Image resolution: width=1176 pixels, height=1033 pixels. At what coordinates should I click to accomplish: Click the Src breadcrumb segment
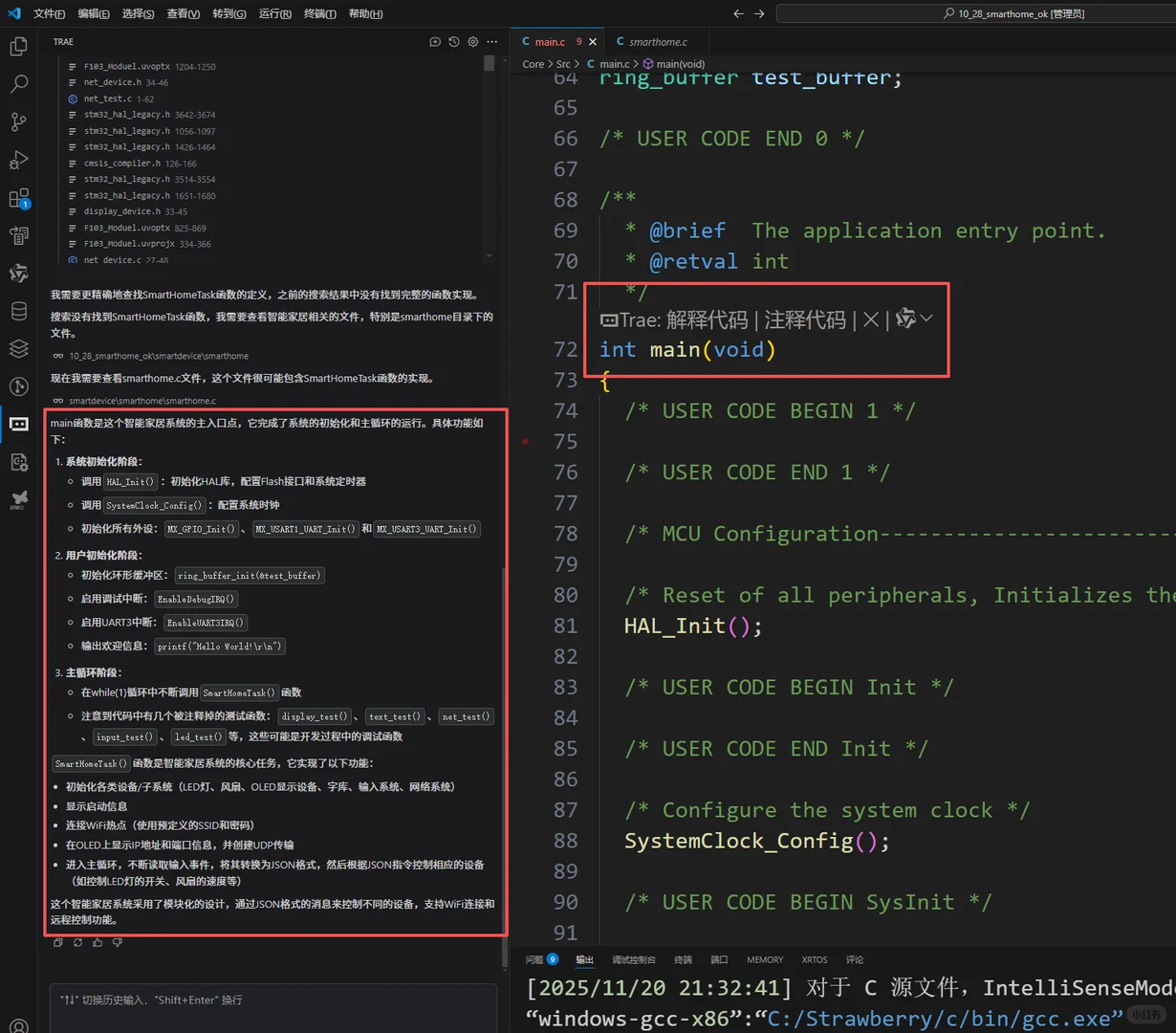563,64
